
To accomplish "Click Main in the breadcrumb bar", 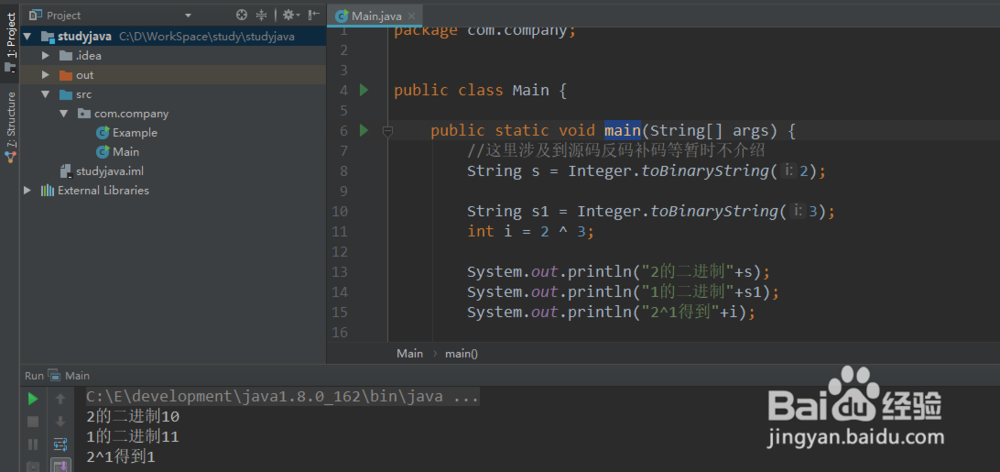I will tap(409, 353).
